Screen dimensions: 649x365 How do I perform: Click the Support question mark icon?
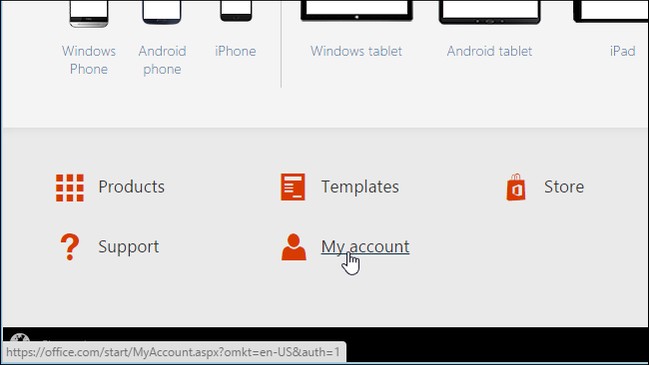point(70,247)
